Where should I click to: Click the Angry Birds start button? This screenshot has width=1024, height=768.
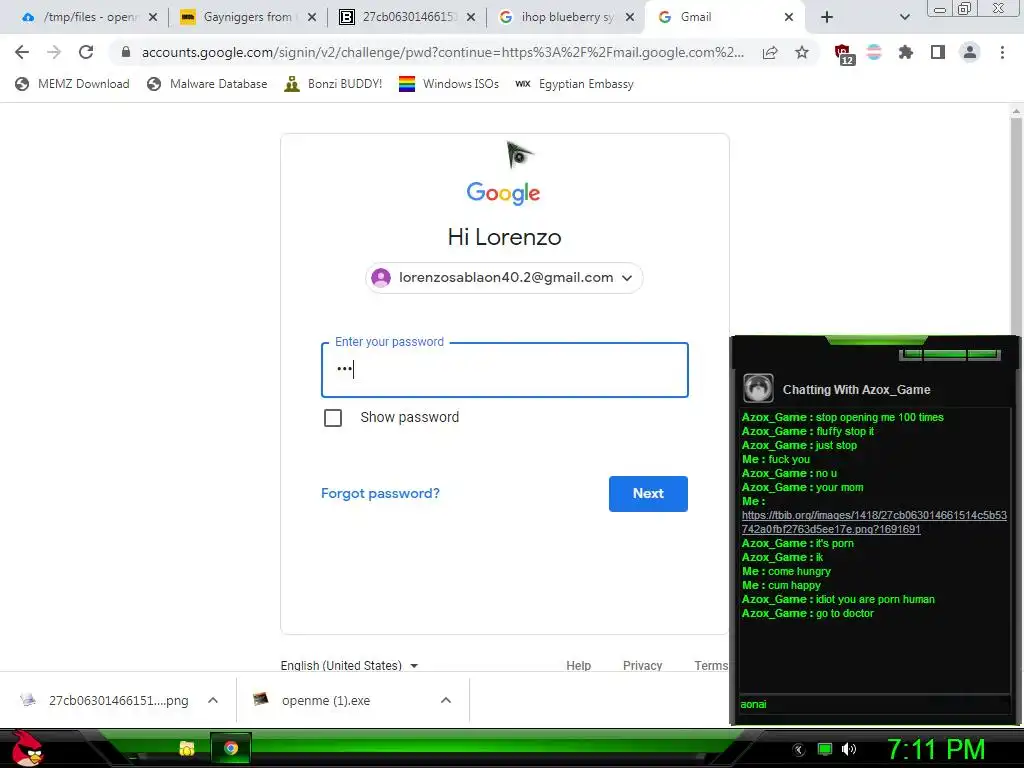tap(27, 748)
